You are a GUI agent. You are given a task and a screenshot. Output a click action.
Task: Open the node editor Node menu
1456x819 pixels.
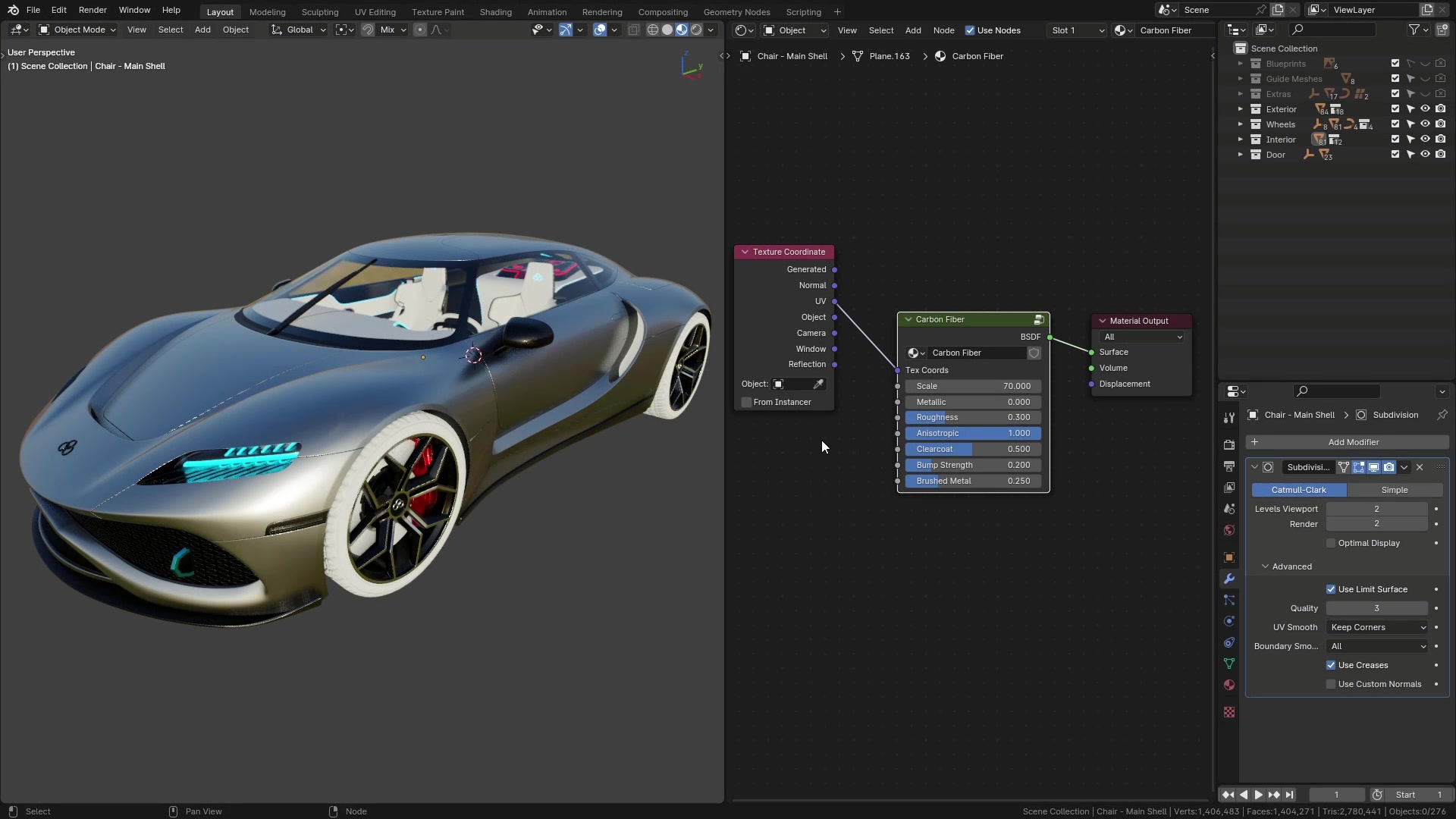(x=943, y=30)
